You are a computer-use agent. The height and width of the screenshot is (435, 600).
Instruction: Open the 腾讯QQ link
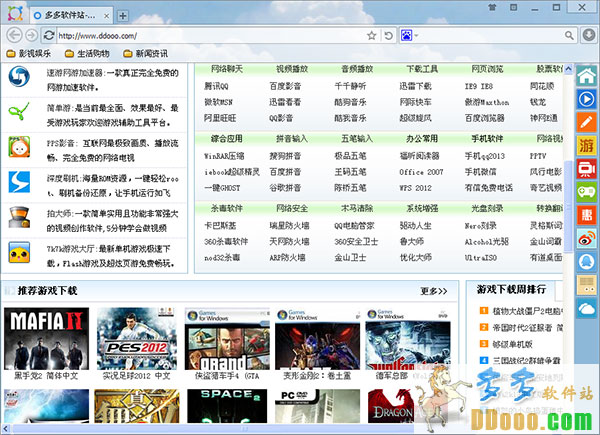point(216,86)
